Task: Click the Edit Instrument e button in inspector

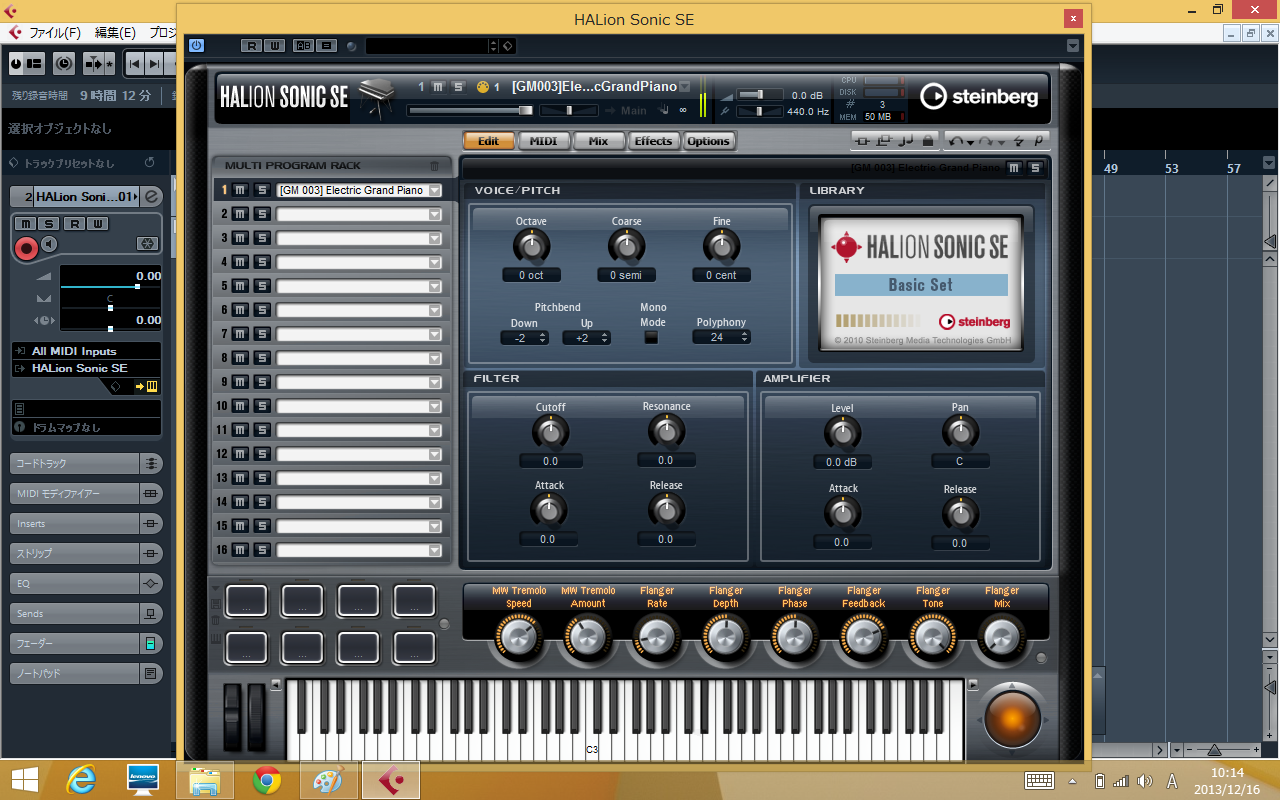Action: click(152, 197)
